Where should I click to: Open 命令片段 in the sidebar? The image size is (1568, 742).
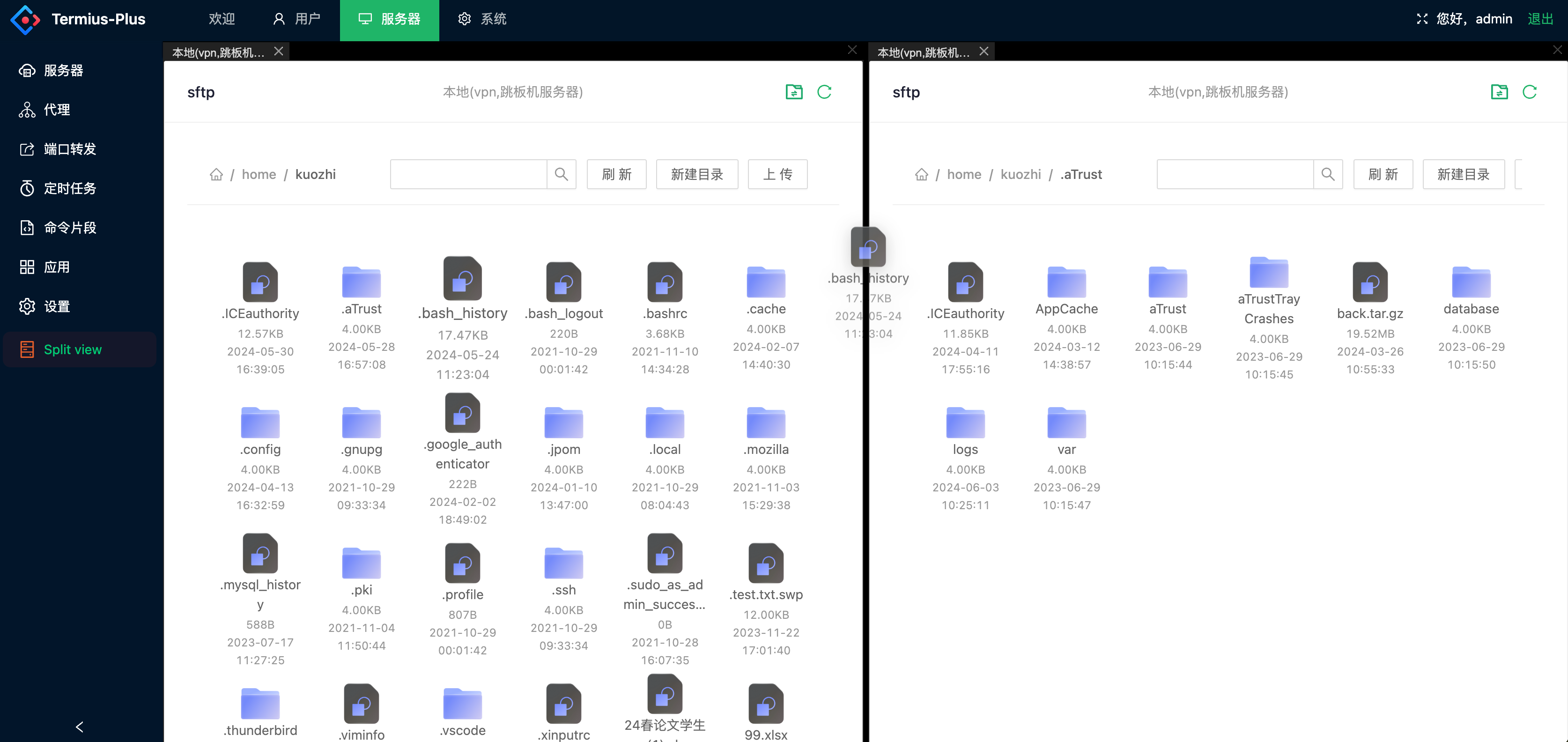pyautogui.click(x=58, y=228)
